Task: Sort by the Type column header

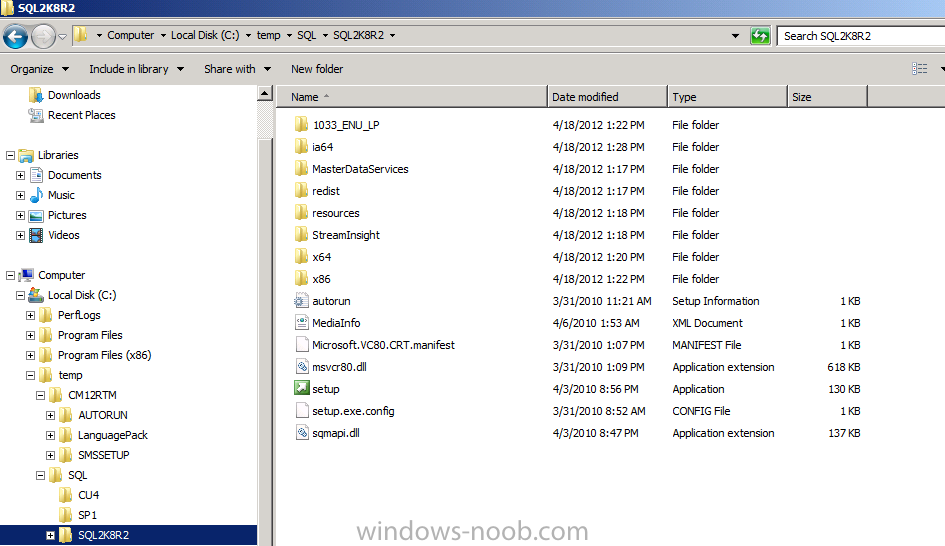Action: click(727, 97)
